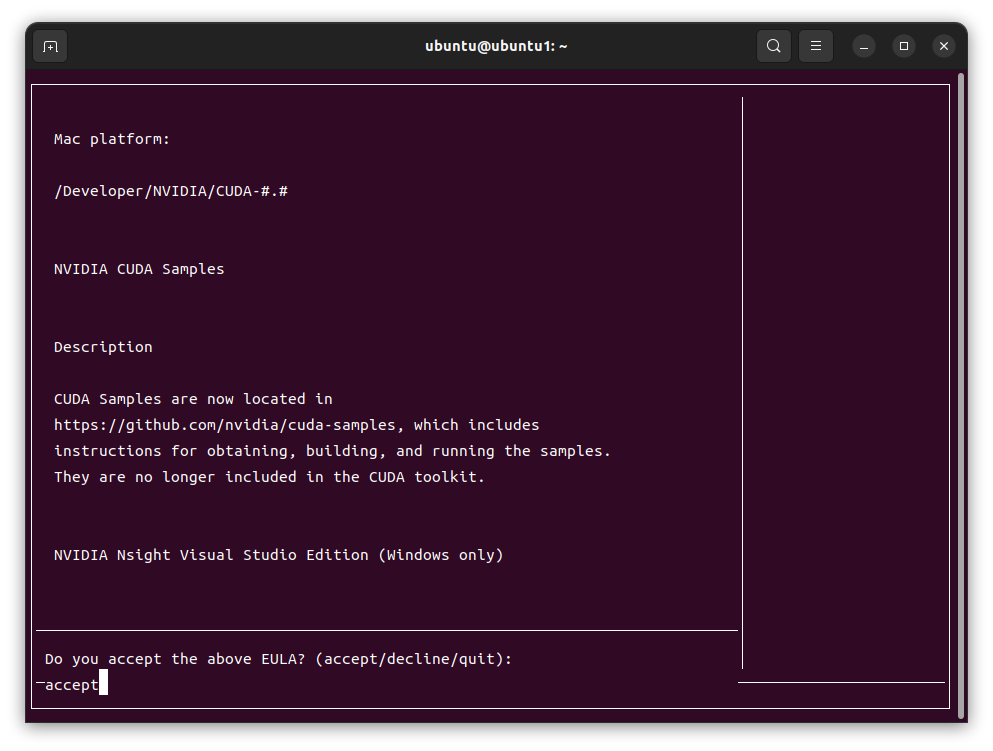Screen dimensions: 993x751
Task: Click the typed 'accept' input text
Action: (x=71, y=685)
